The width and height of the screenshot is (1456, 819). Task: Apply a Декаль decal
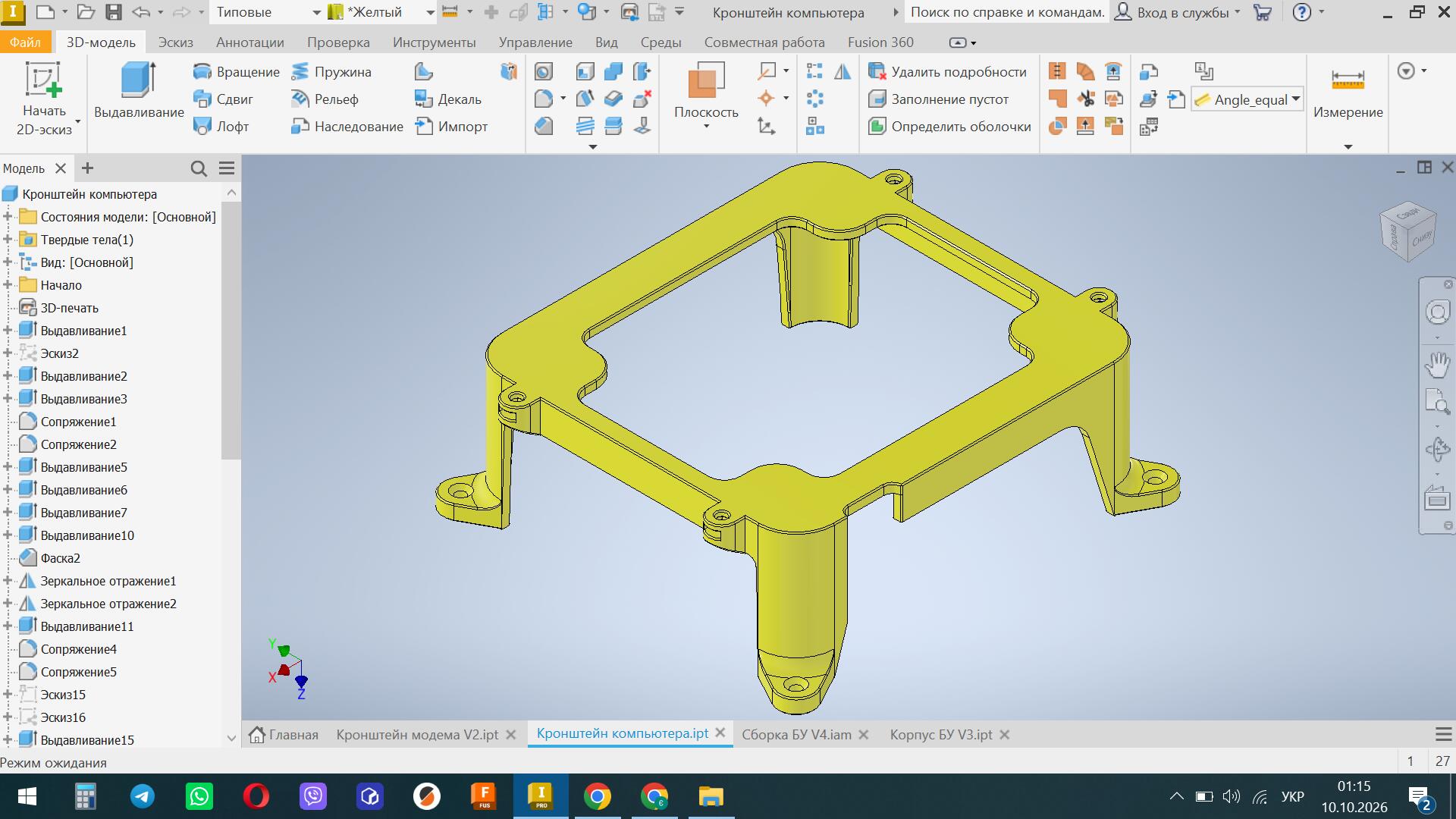point(447,99)
